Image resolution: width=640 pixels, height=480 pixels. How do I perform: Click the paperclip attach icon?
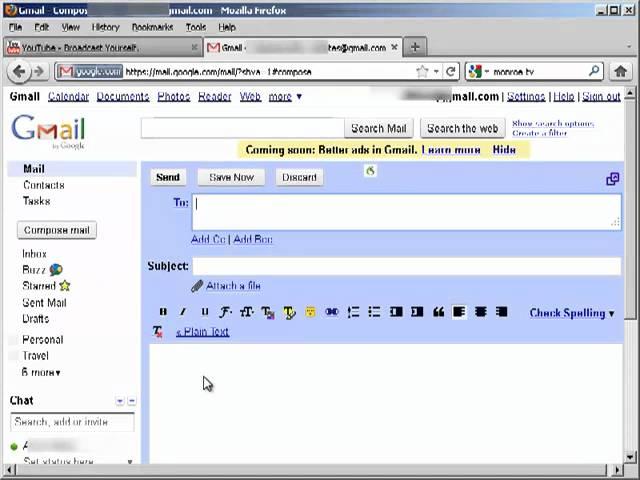197,286
